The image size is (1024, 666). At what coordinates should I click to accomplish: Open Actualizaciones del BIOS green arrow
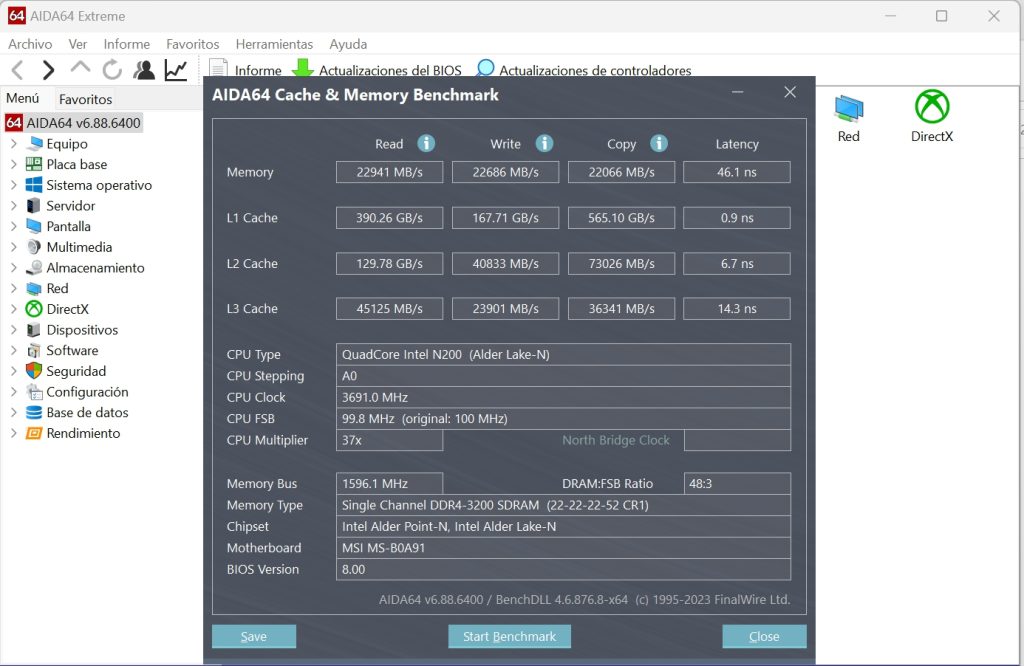click(x=302, y=68)
